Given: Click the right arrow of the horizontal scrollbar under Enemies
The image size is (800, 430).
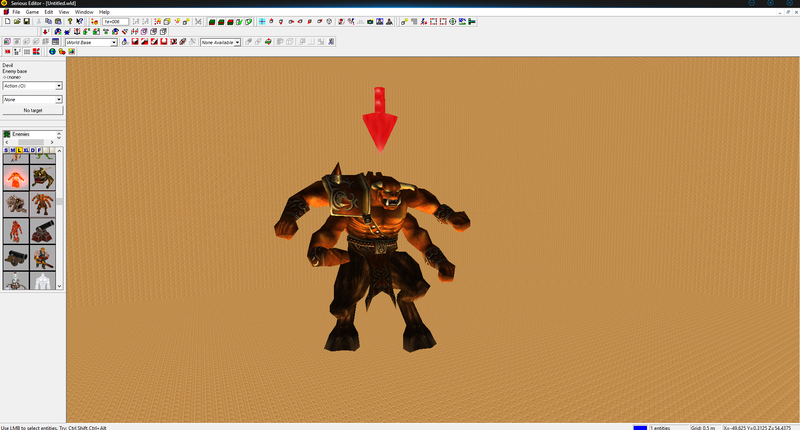Looking at the screenshot, I should [52, 142].
